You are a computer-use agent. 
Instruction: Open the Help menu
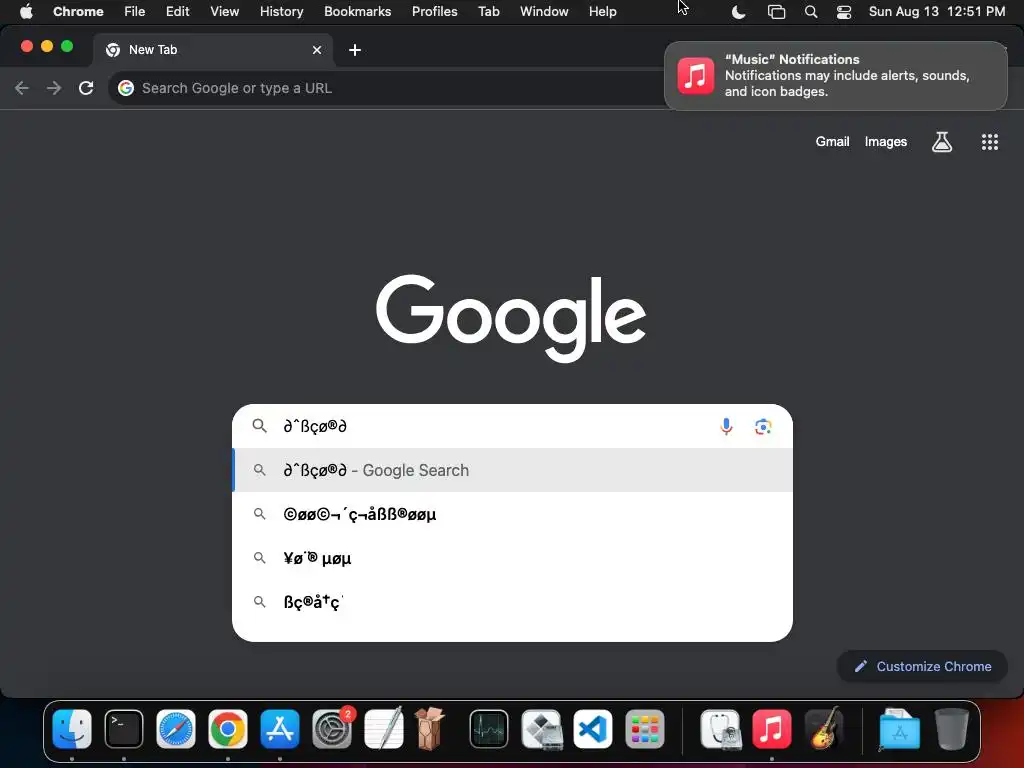point(602,11)
